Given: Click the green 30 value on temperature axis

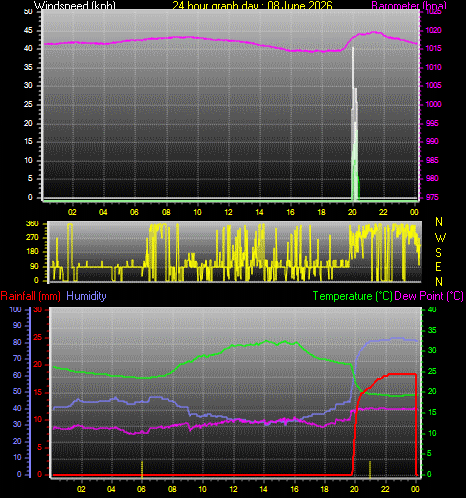Looking at the screenshot, I should [432, 350].
